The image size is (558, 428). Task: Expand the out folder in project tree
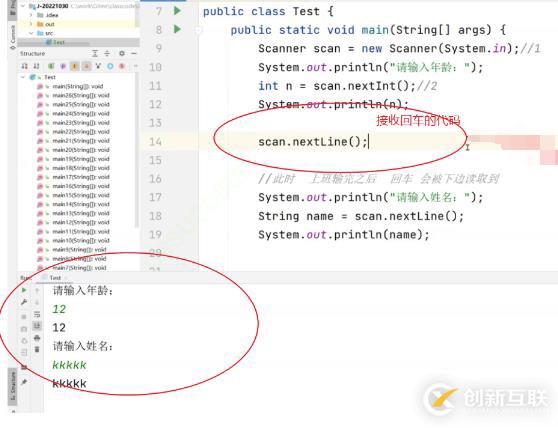click(x=31, y=24)
